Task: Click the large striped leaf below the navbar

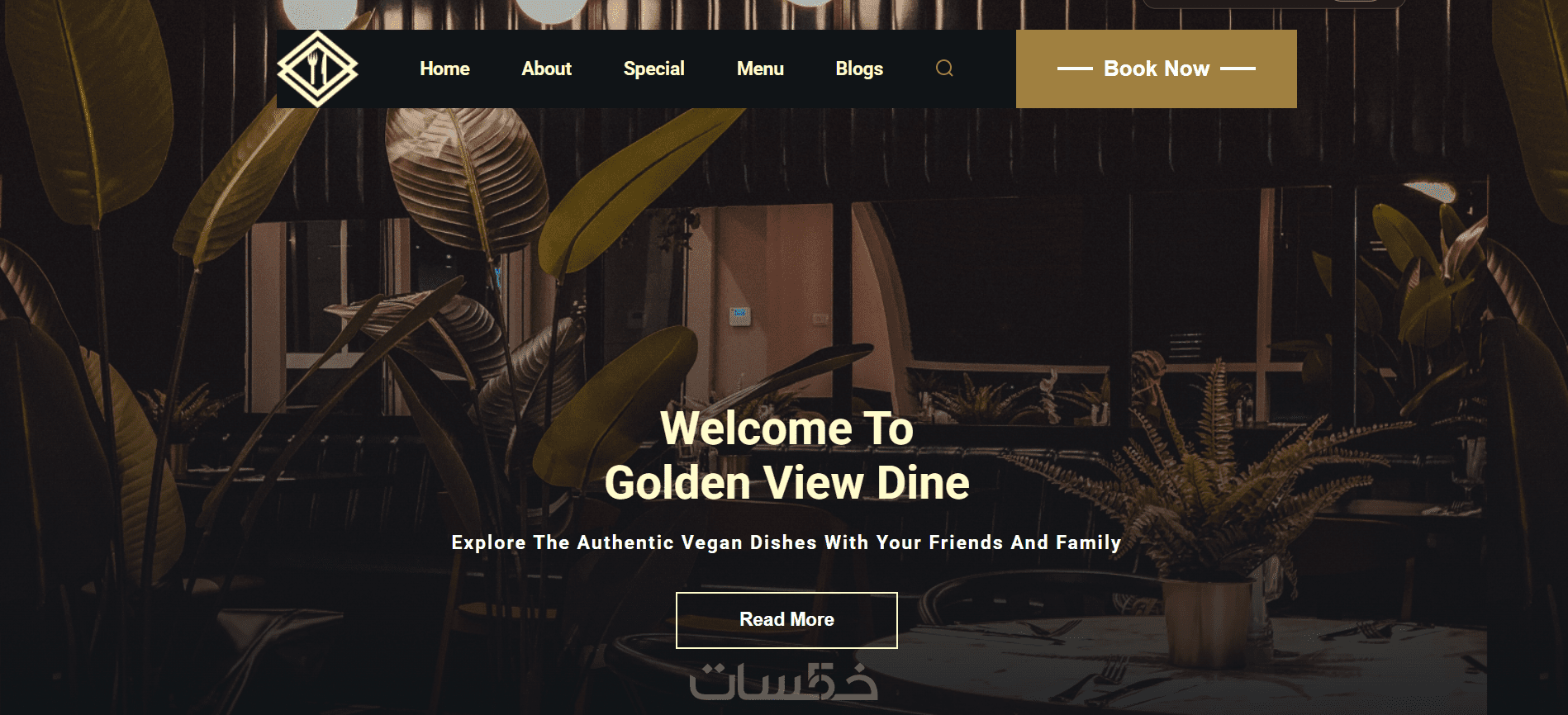Action: 467,178
